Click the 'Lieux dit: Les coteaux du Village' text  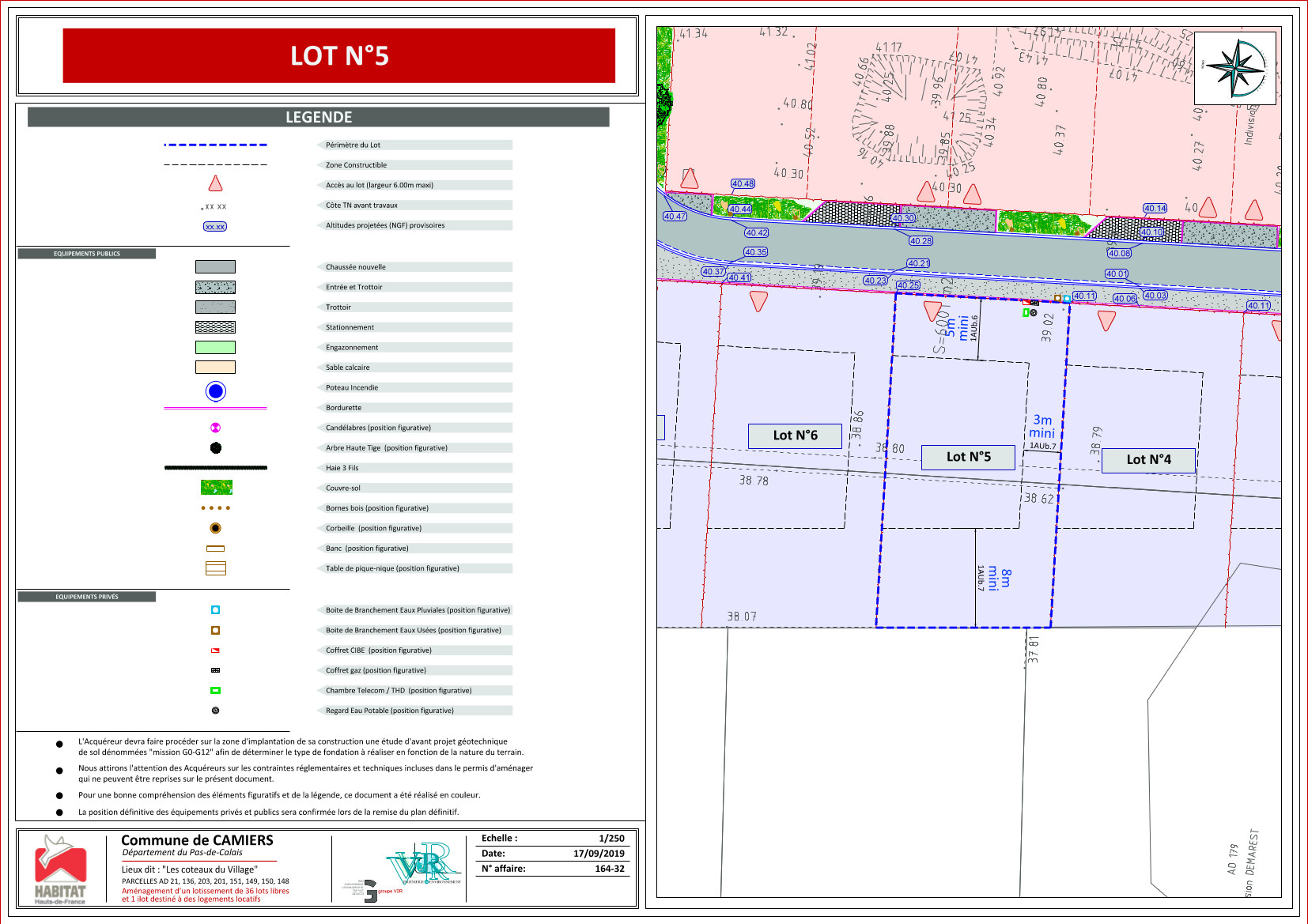[x=190, y=869]
